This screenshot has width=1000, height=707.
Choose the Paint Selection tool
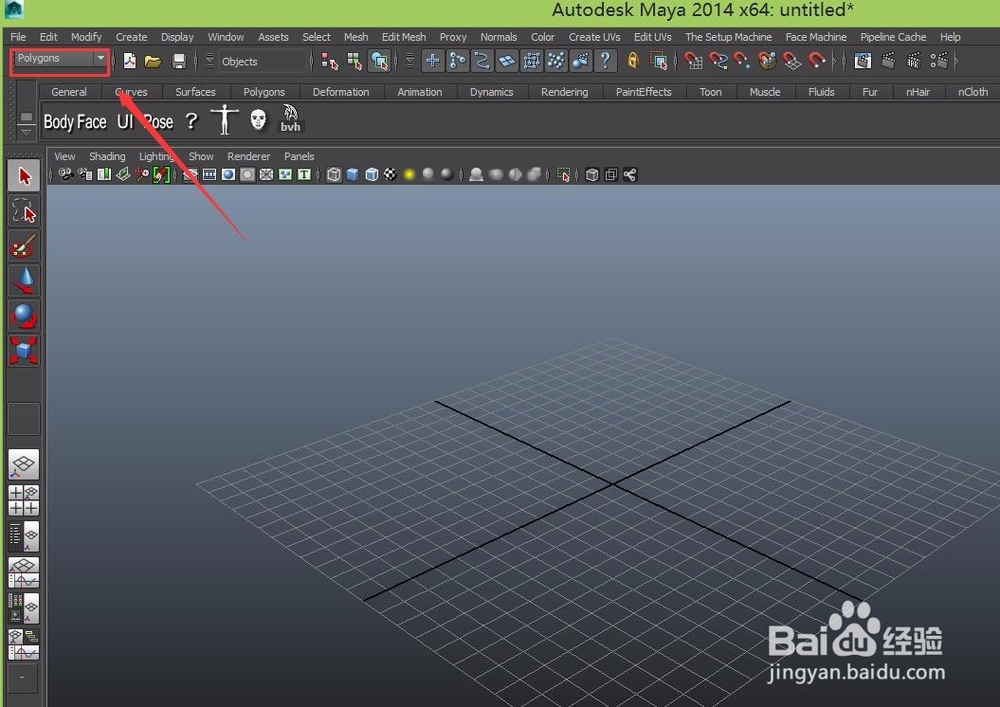[x=24, y=246]
